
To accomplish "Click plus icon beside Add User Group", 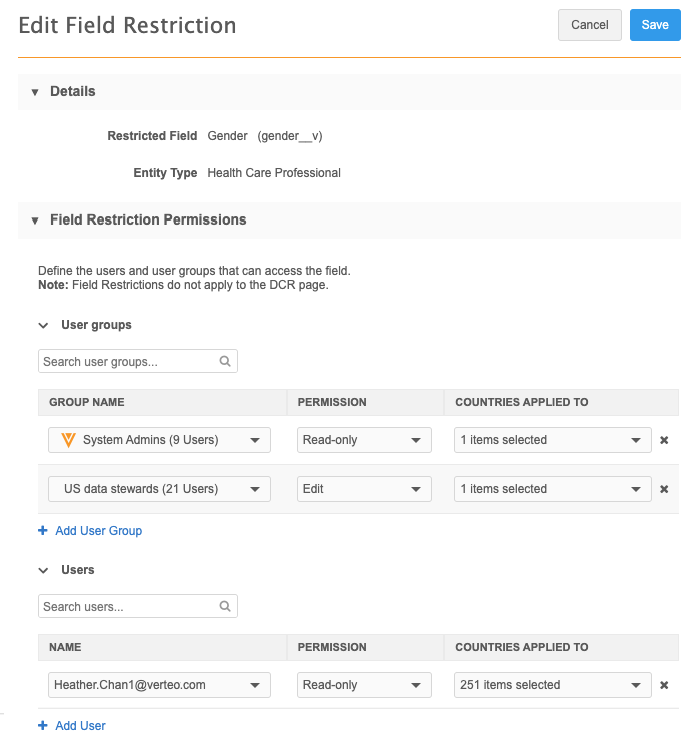I will (x=43, y=531).
